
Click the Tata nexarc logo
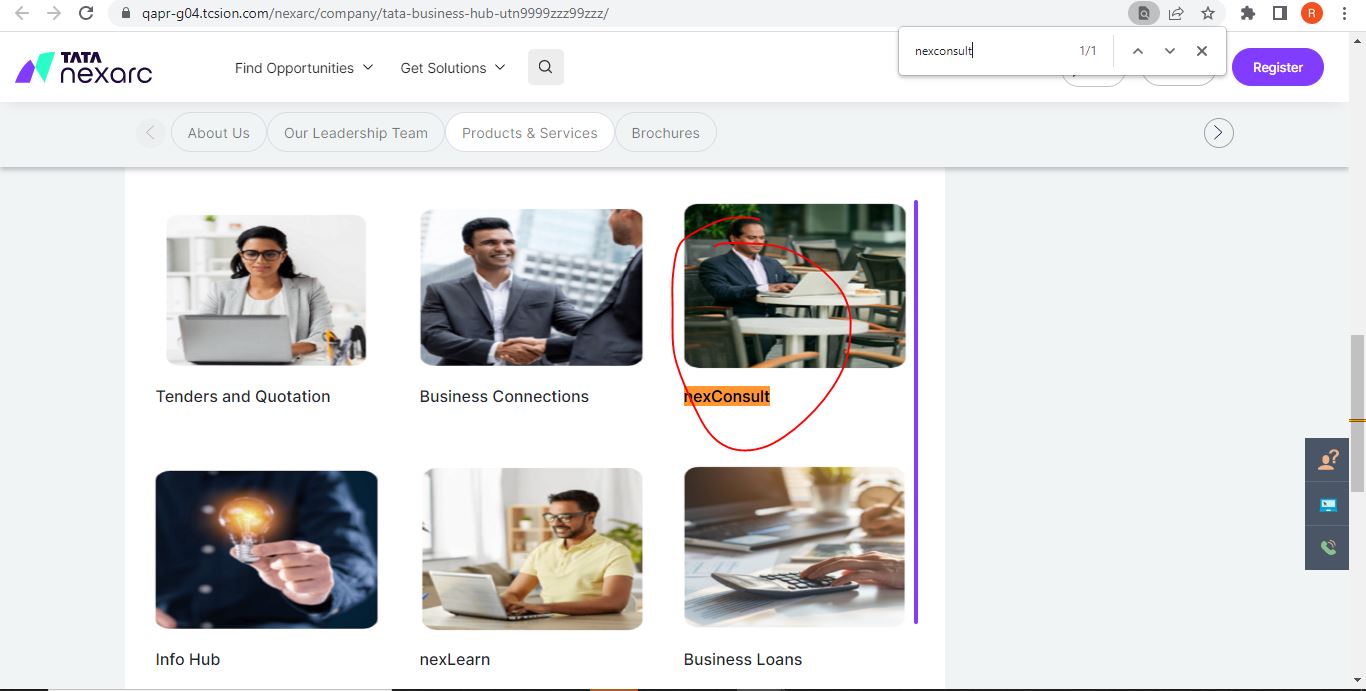coord(84,67)
